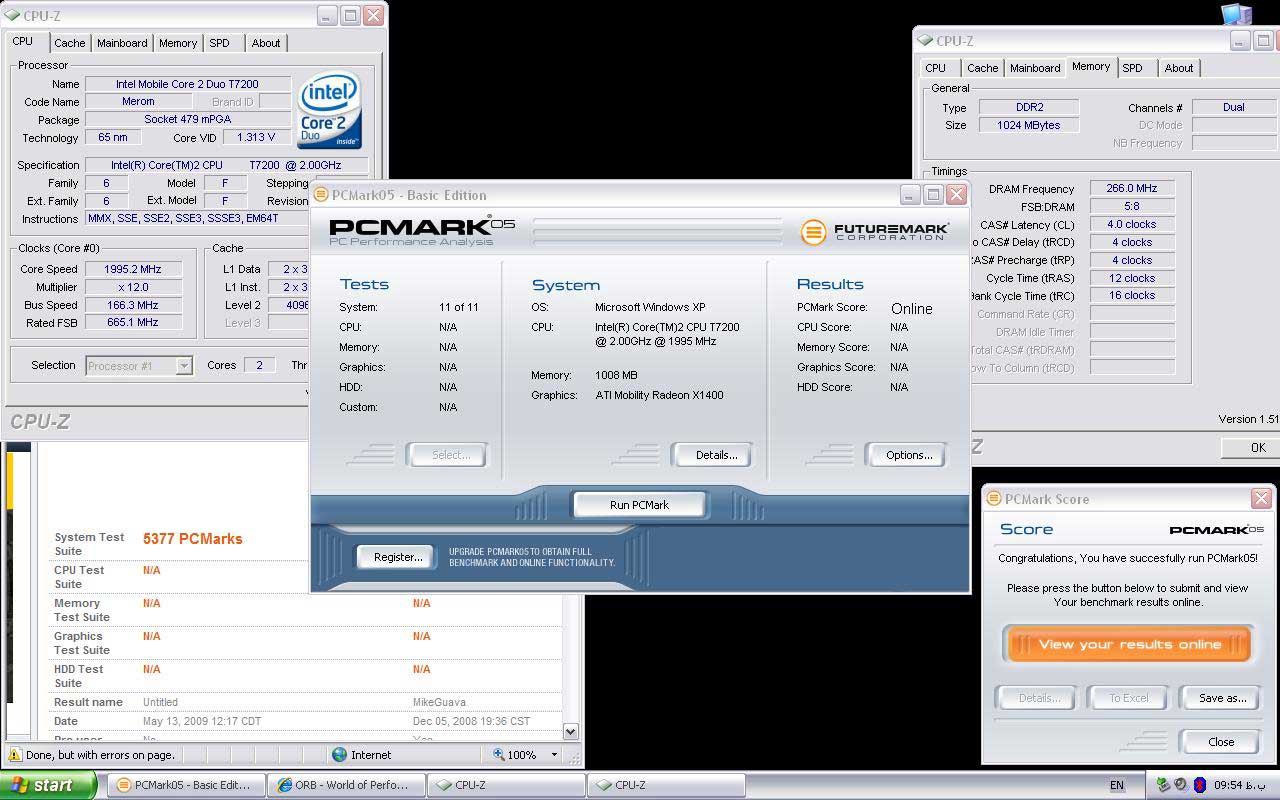The width and height of the screenshot is (1280, 800).
Task: Click the Cycle Time value '12 clocks'
Action: tap(1132, 278)
